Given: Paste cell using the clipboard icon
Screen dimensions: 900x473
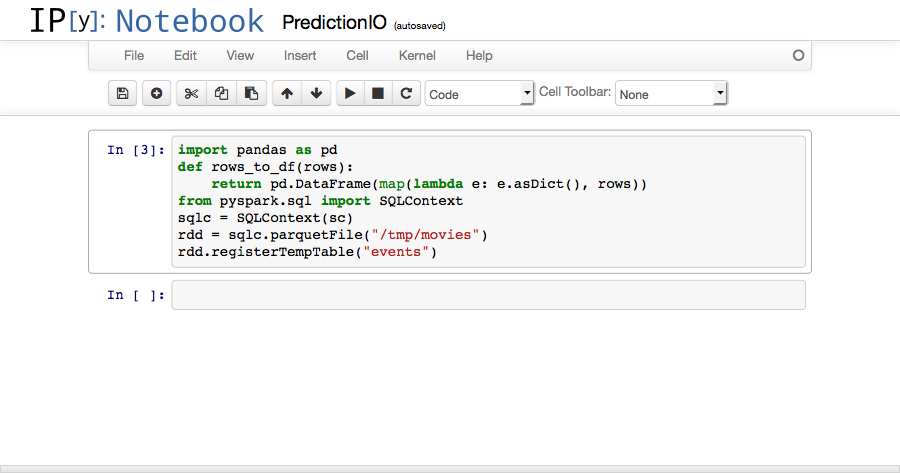Looking at the screenshot, I should click(x=251, y=94).
